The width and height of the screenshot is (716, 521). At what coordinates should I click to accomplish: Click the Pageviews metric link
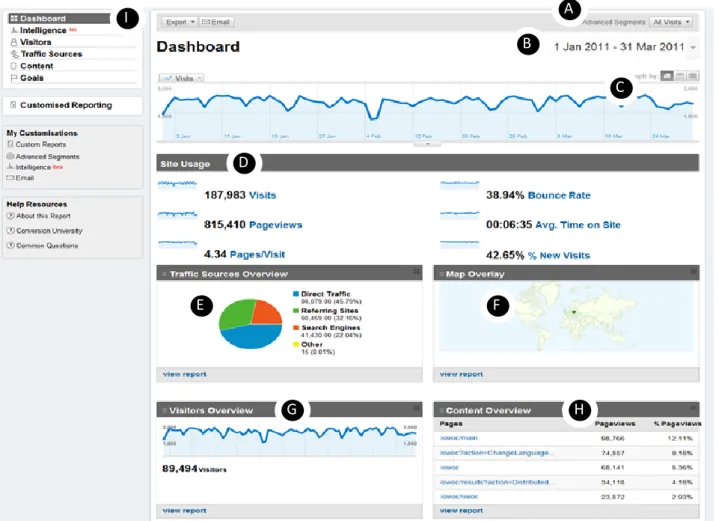point(275,225)
